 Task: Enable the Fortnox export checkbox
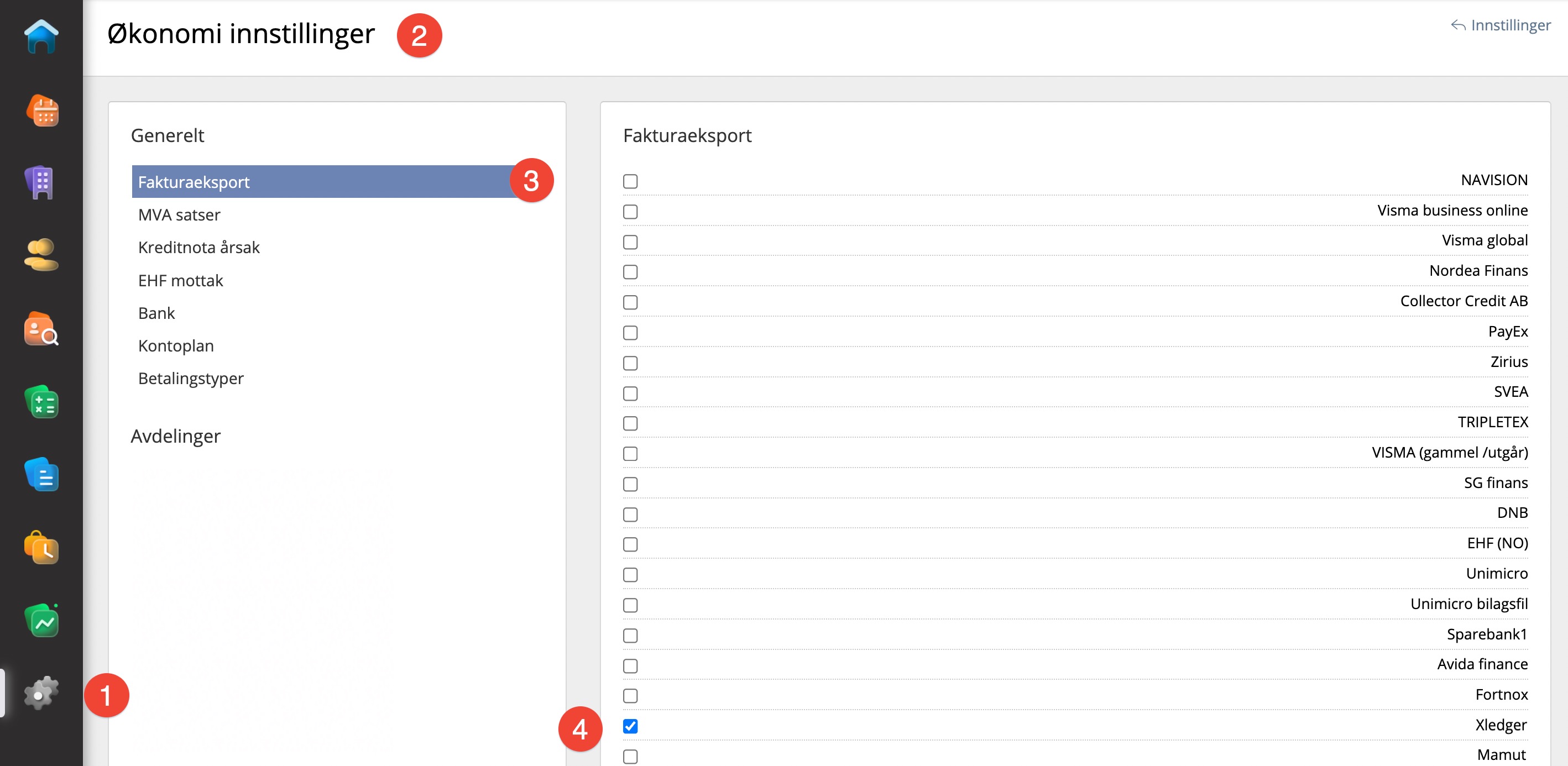(x=630, y=695)
